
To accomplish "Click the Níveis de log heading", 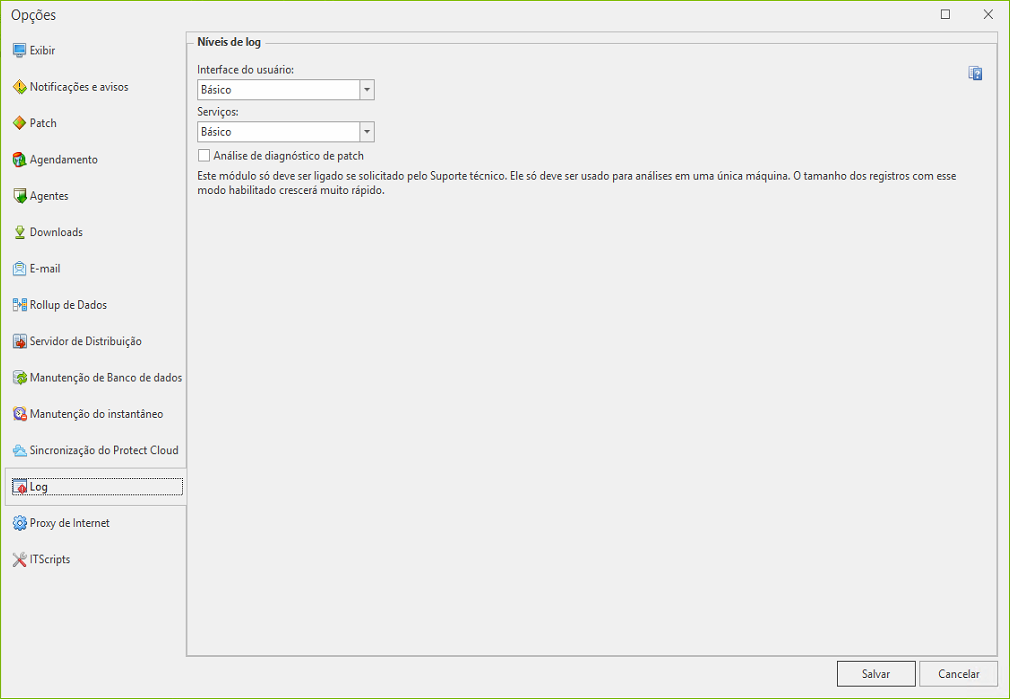I will point(229,43).
